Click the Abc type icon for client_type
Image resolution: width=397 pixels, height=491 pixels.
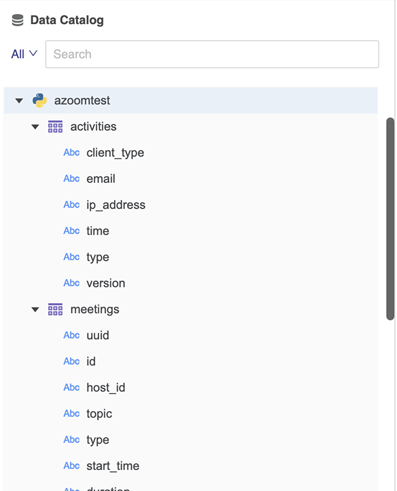71,153
